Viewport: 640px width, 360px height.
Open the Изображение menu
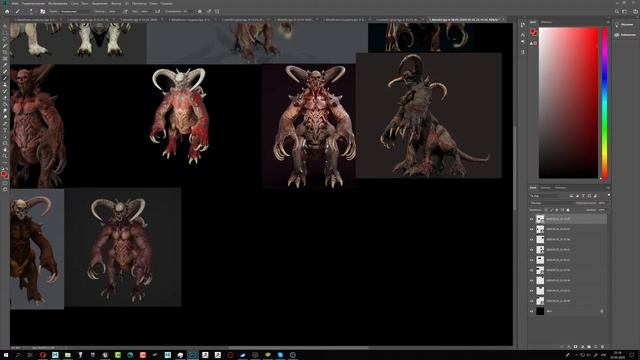tap(58, 3)
